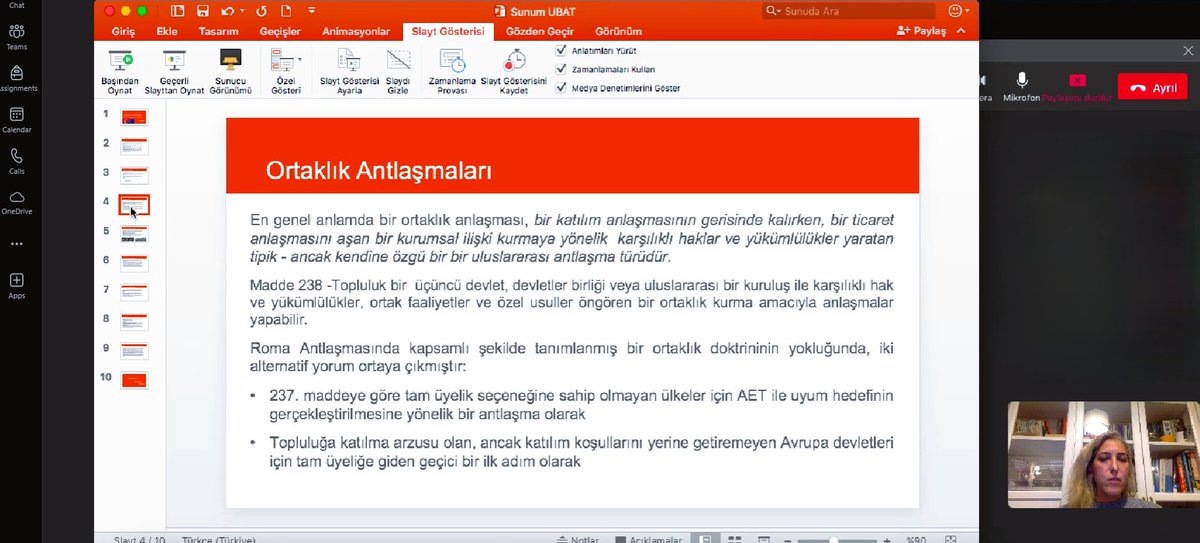Click the three-dots more apps icon
This screenshot has width=1200, height=543.
[x=16, y=243]
